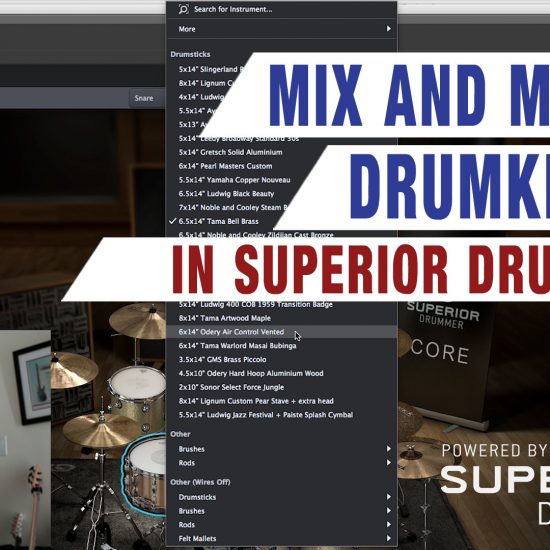Choose 6x14" Pearl Masters Custom snare
This screenshot has width=550, height=550.
(226, 166)
